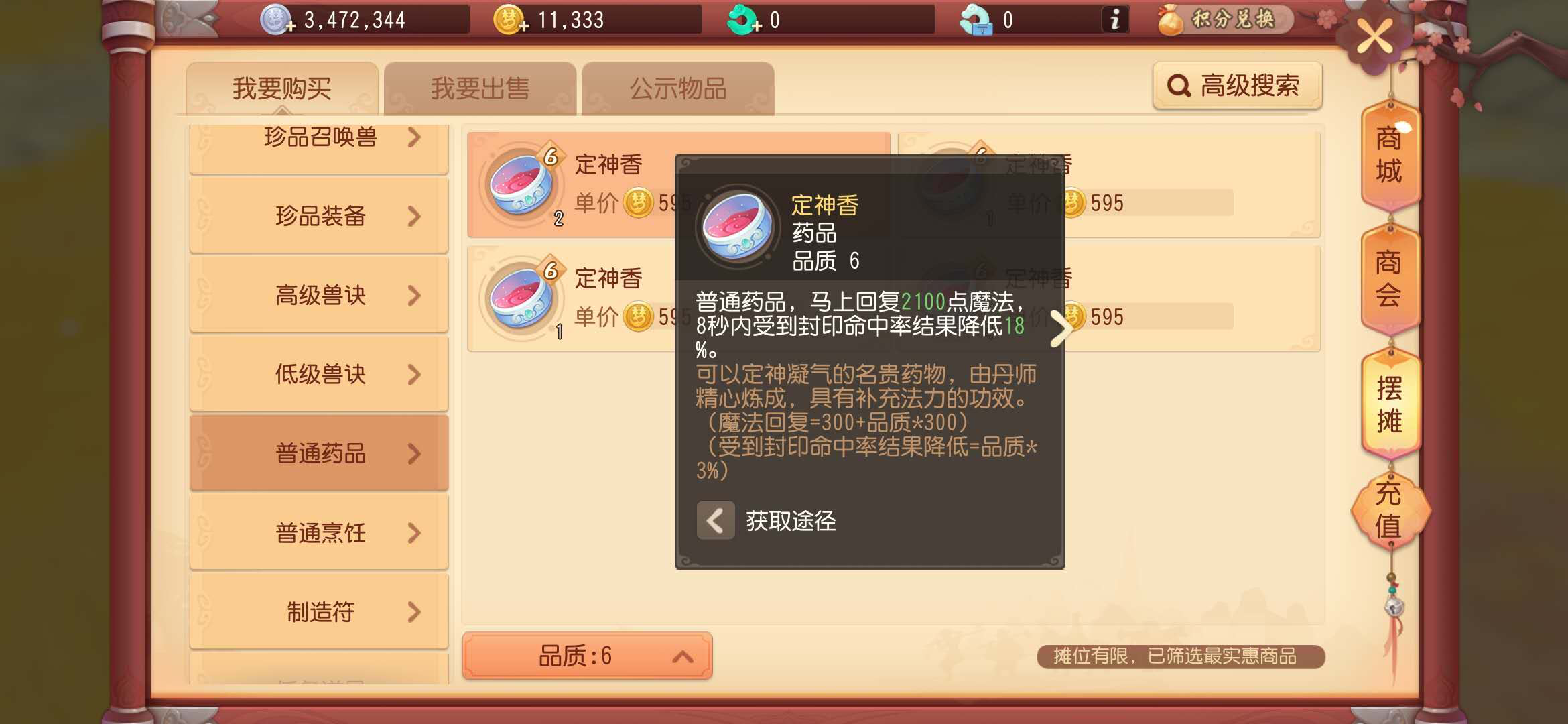Expand 高级兽诀 category
The width and height of the screenshot is (1568, 724).
click(x=319, y=295)
